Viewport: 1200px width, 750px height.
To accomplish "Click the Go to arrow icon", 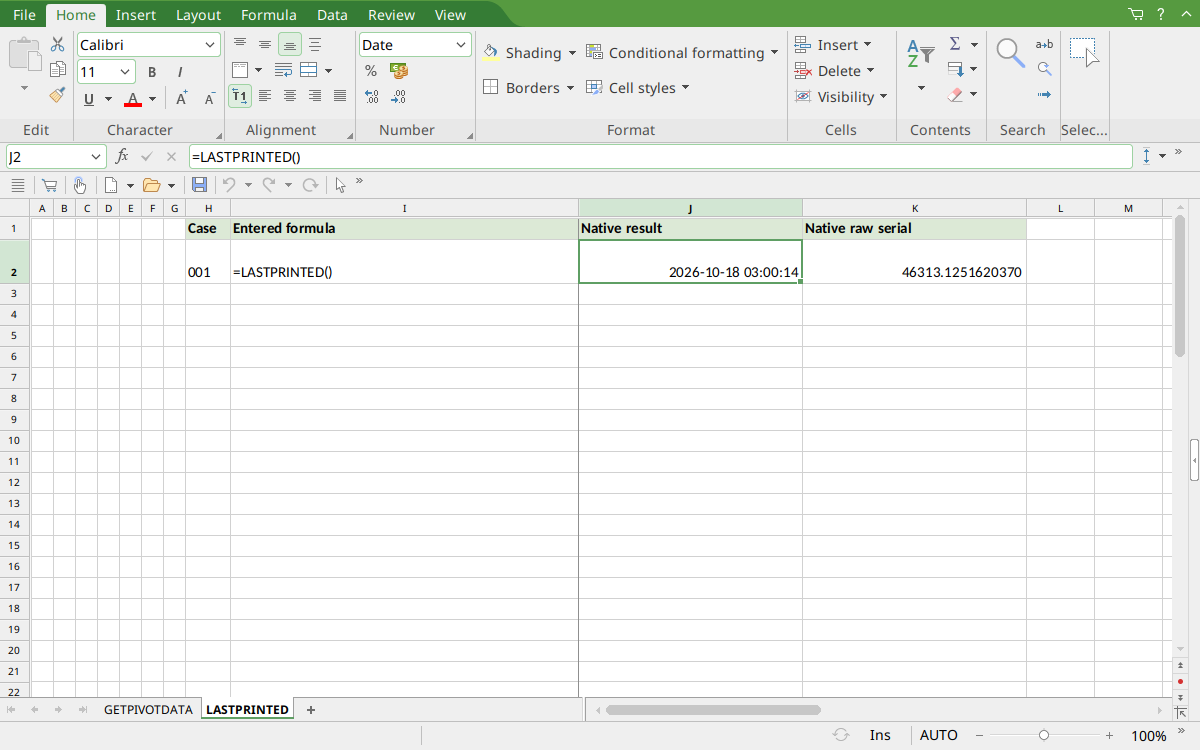I will click(1044, 95).
